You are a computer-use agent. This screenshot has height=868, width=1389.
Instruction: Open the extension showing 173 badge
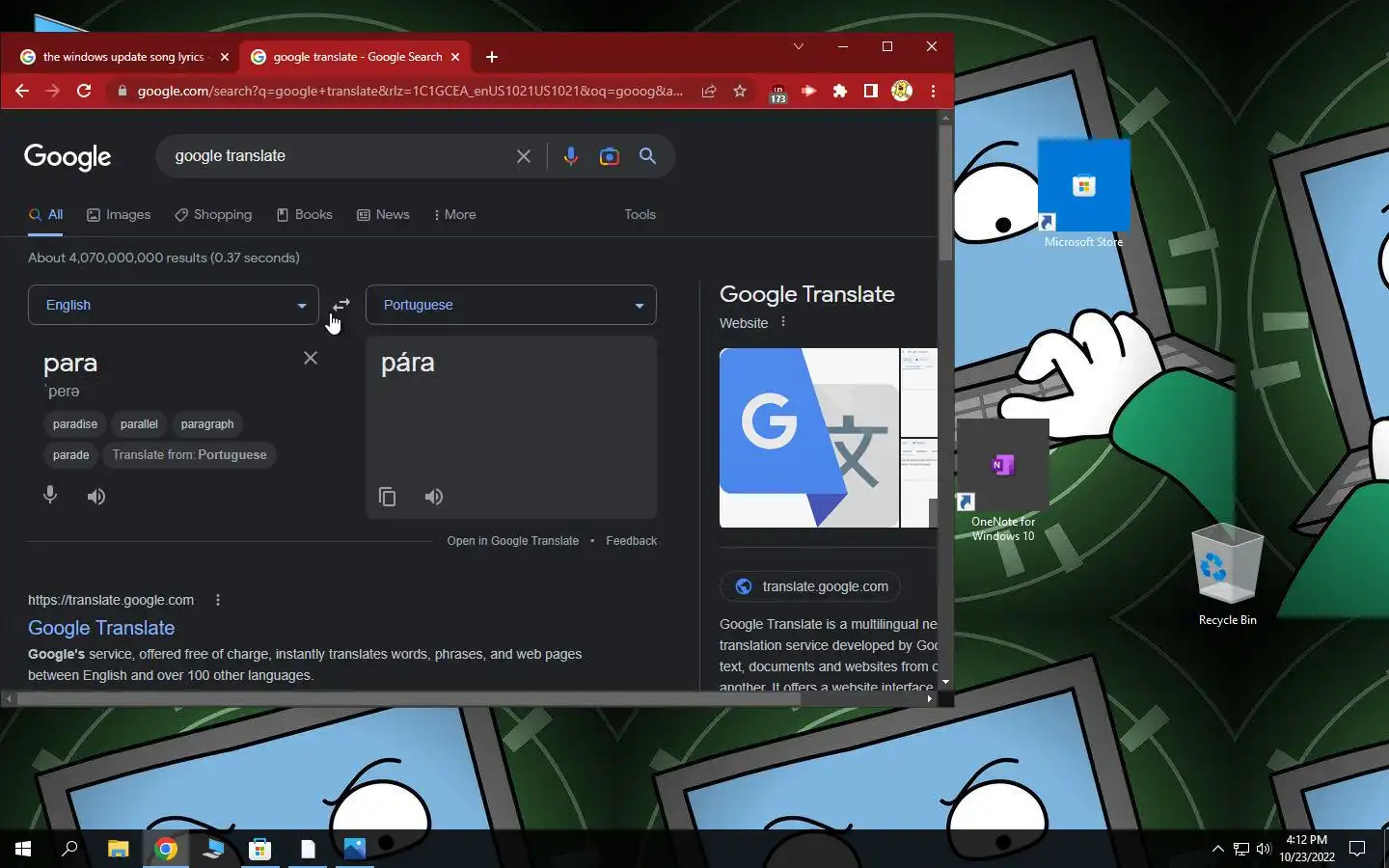[778, 92]
